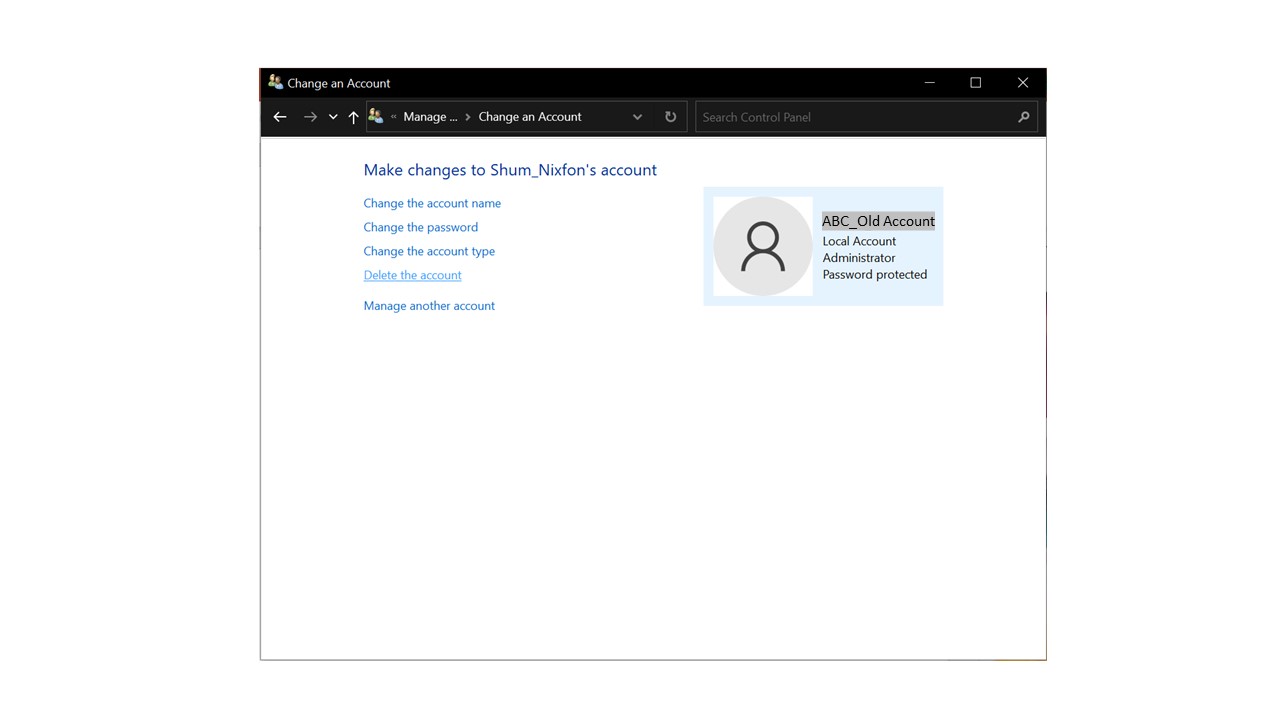Click the Local Account text
Image resolution: width=1280 pixels, height=720 pixels.
coord(859,241)
